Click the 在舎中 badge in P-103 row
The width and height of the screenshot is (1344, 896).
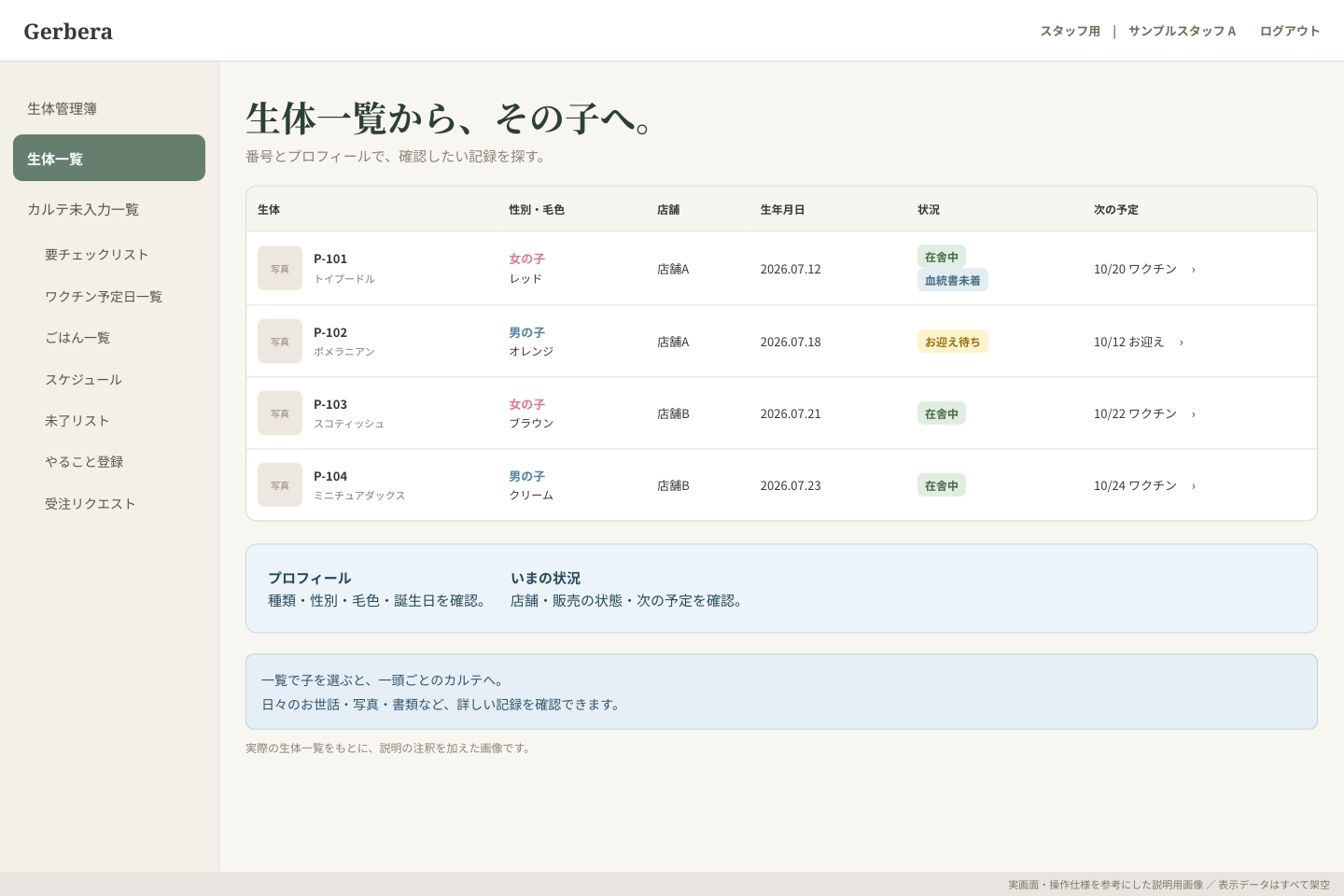point(942,413)
